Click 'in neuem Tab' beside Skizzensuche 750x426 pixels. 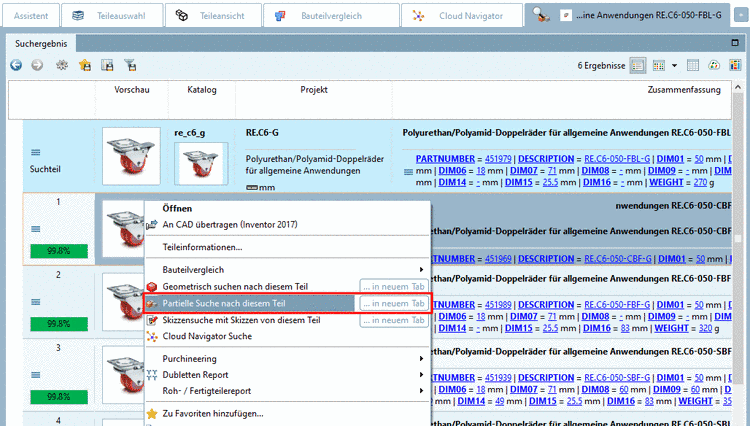pos(394,320)
